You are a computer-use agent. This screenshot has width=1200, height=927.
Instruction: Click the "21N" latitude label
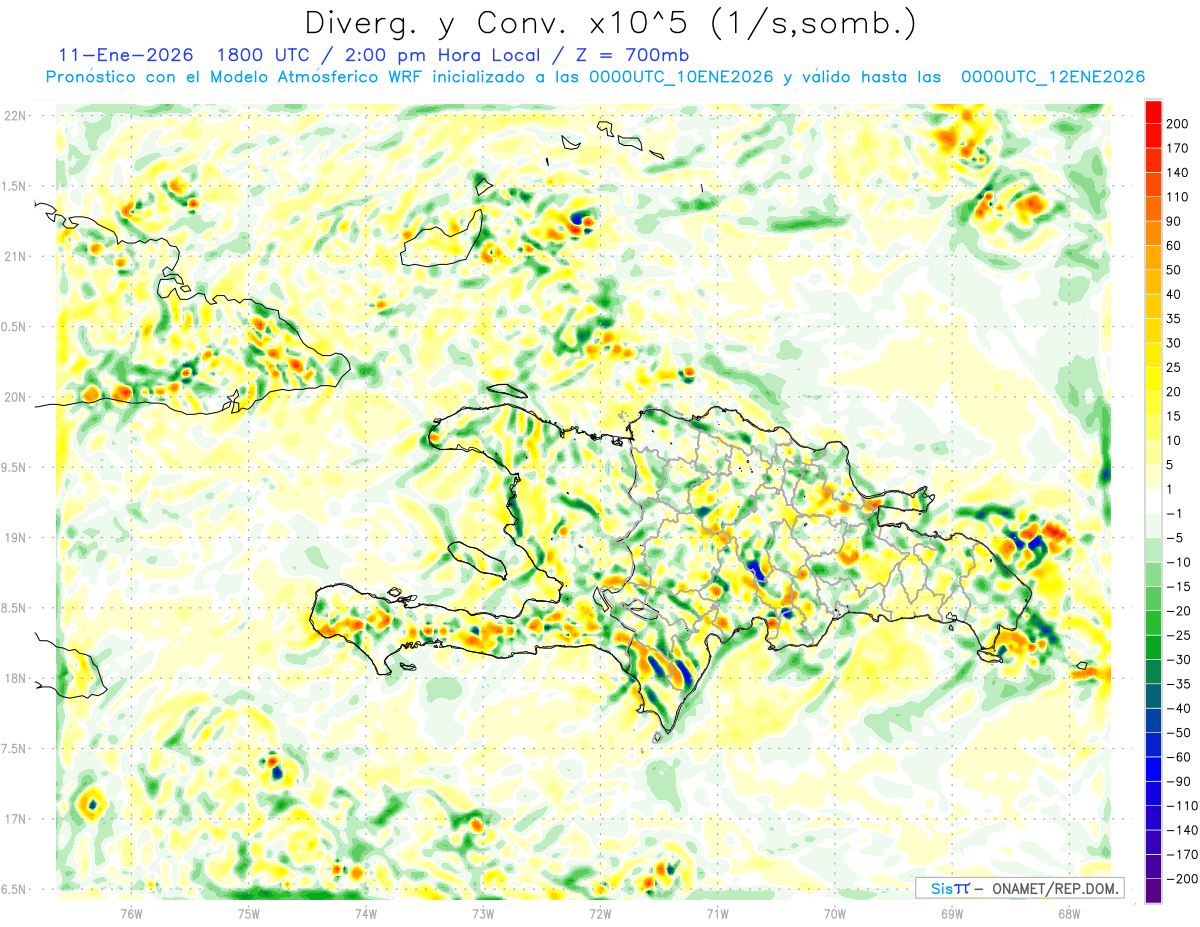coord(15,256)
